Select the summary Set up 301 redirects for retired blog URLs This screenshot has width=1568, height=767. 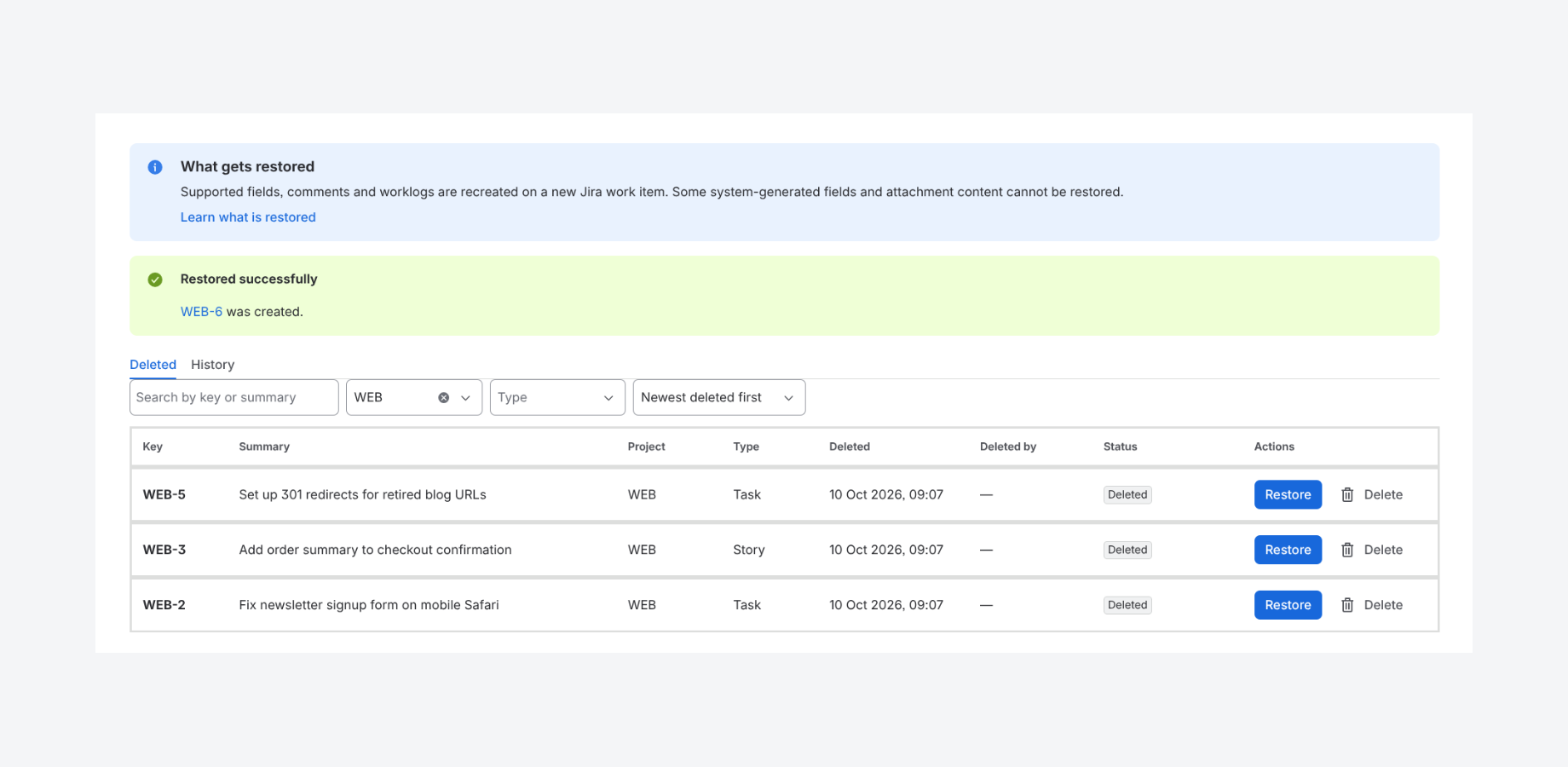tap(363, 495)
